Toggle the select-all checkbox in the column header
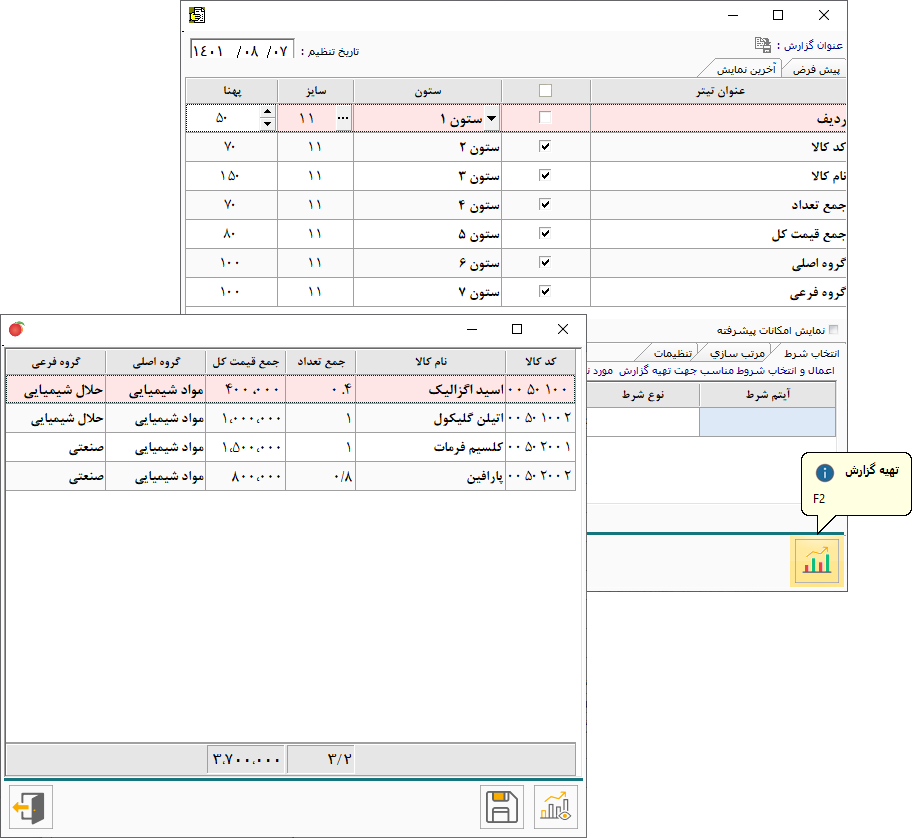The height and width of the screenshot is (838, 913). pos(545,90)
